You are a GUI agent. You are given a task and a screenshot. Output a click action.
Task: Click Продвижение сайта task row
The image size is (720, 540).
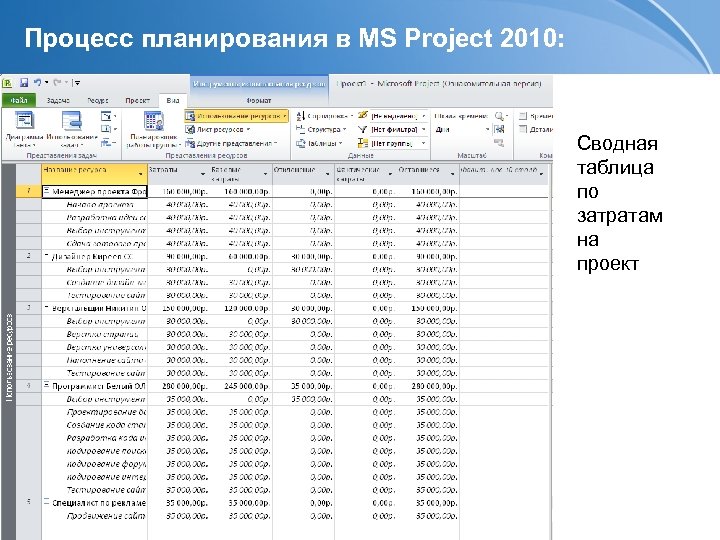pyautogui.click(x=106, y=516)
